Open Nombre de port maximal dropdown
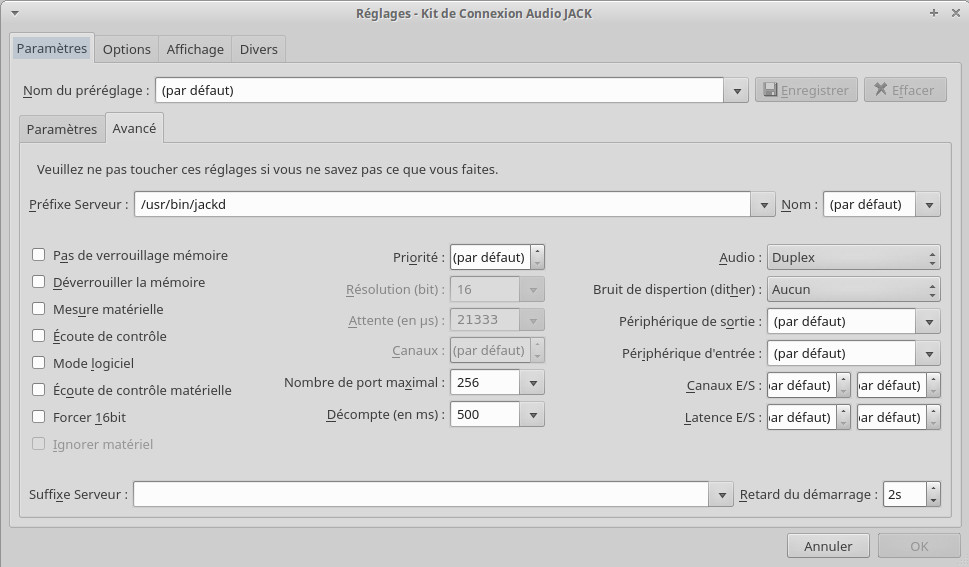This screenshot has width=969, height=567. [533, 383]
